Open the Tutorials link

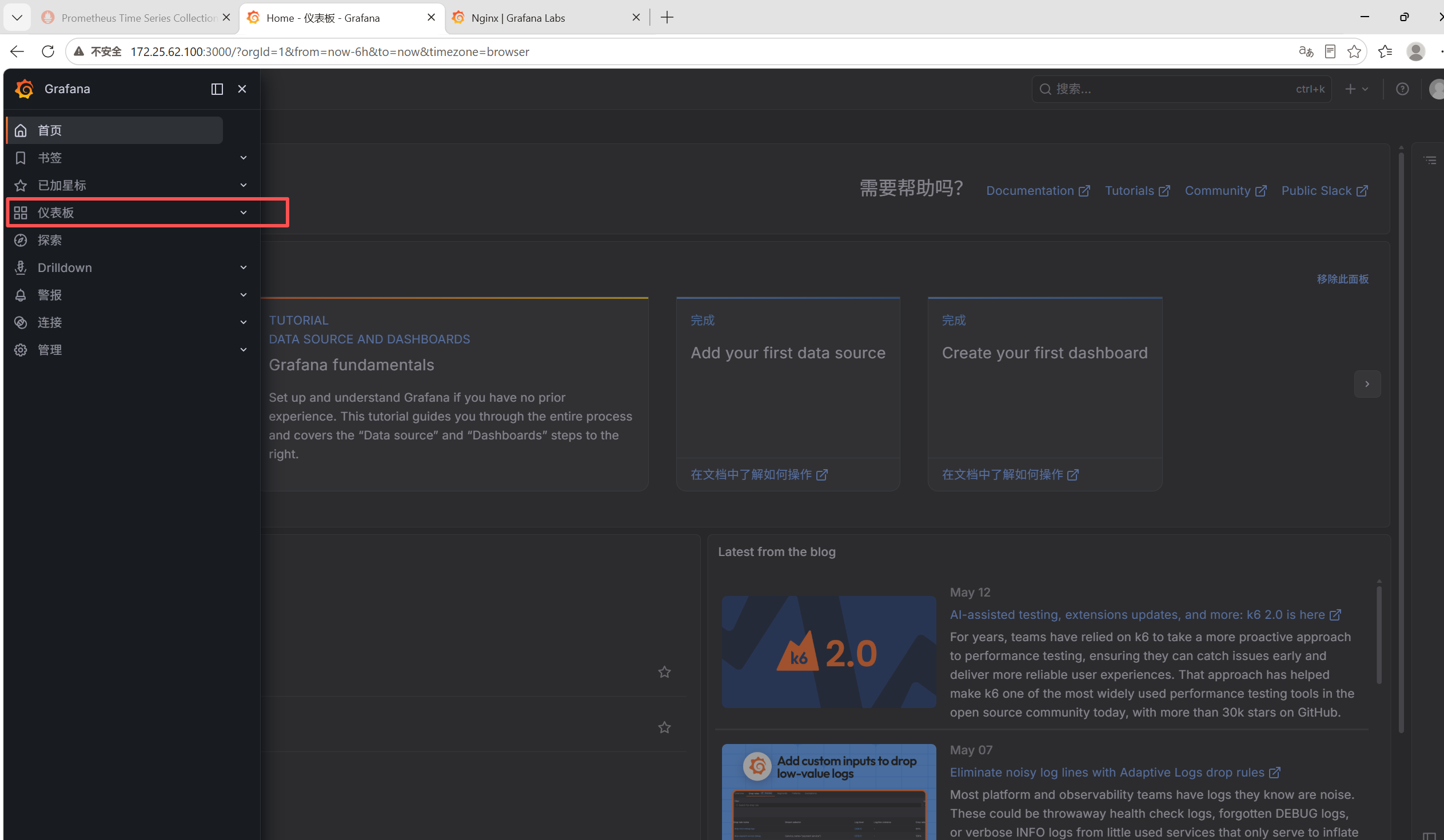[x=1137, y=191]
